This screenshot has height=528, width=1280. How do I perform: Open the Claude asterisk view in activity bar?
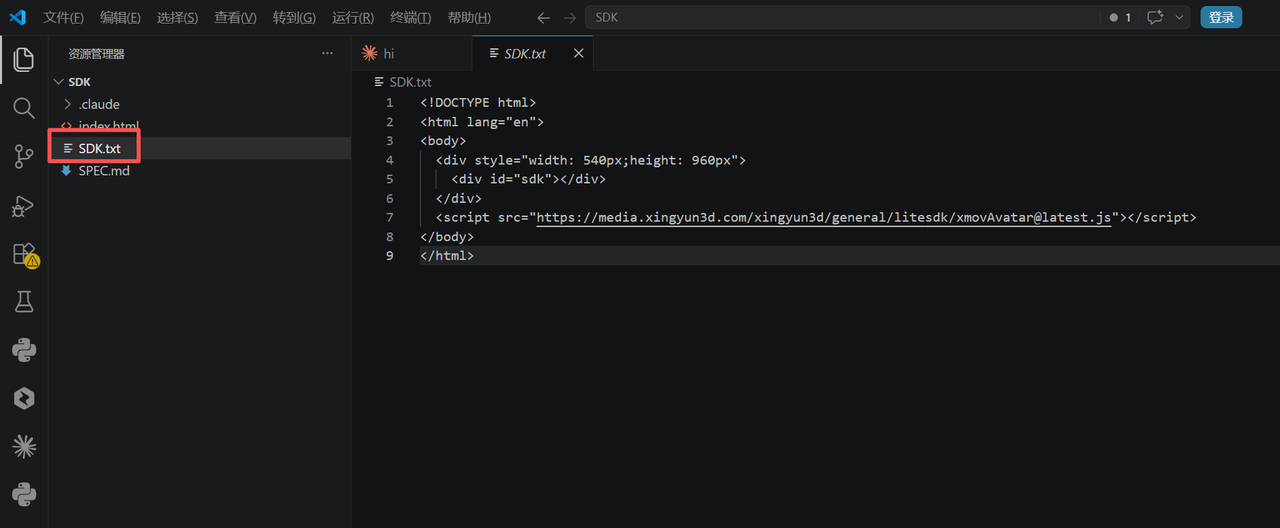(x=24, y=447)
